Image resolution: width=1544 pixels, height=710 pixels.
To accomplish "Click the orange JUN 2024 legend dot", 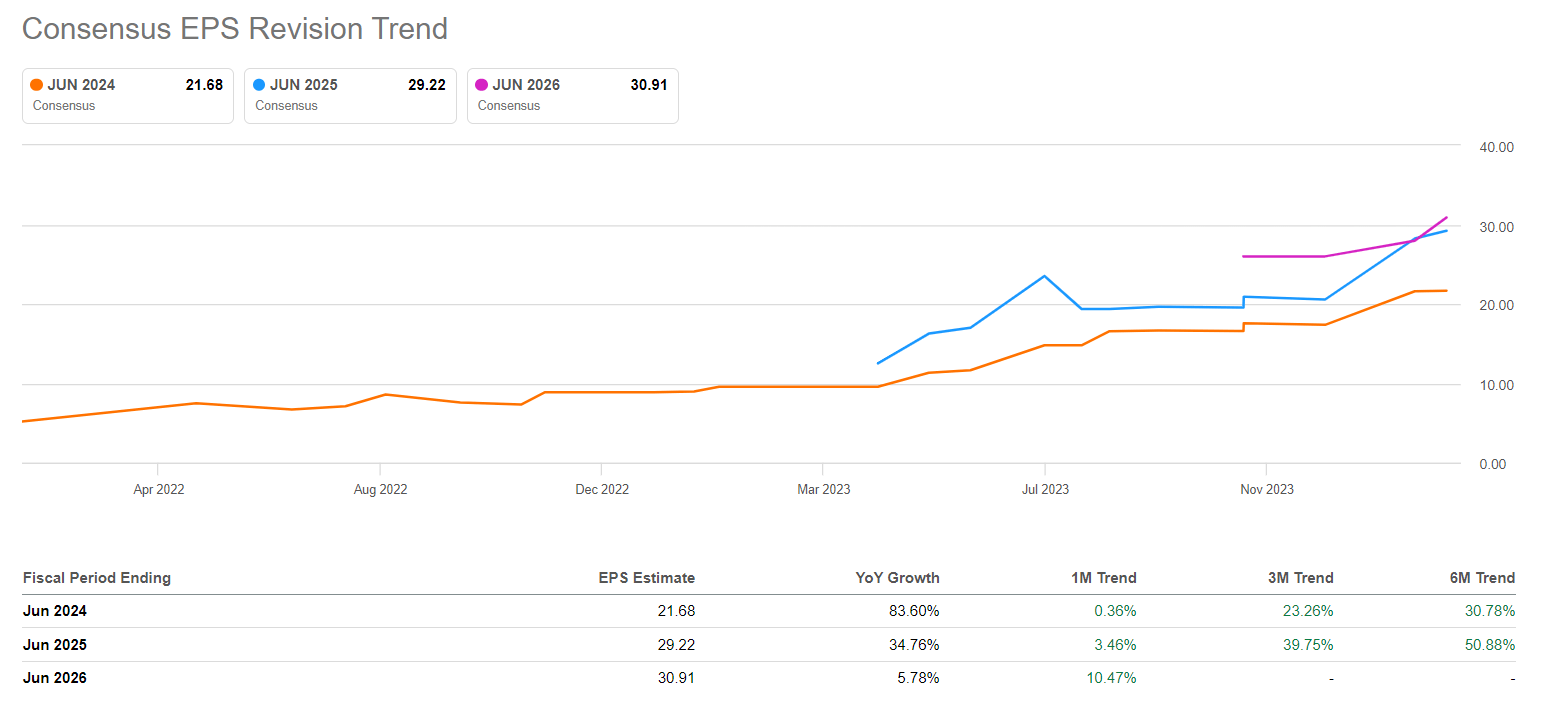I will (x=37, y=85).
